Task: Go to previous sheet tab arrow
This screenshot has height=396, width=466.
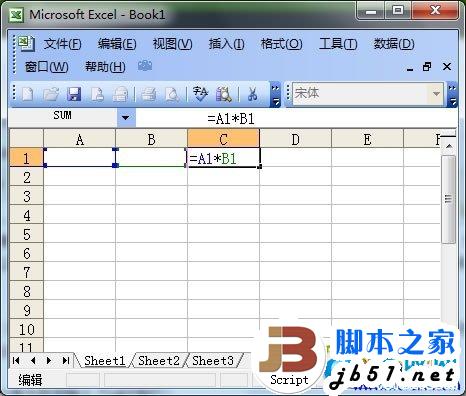Action: pos(33,360)
